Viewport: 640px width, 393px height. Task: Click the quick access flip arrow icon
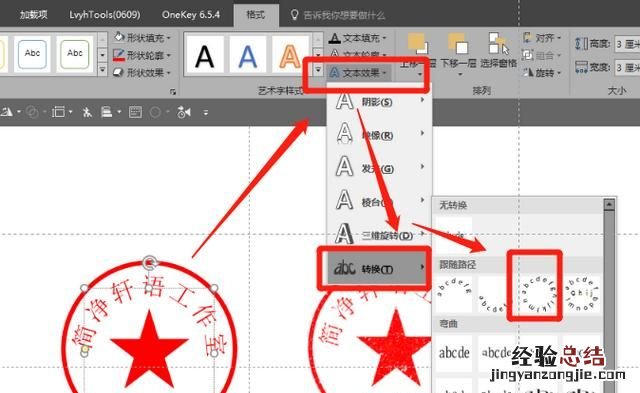(184, 111)
